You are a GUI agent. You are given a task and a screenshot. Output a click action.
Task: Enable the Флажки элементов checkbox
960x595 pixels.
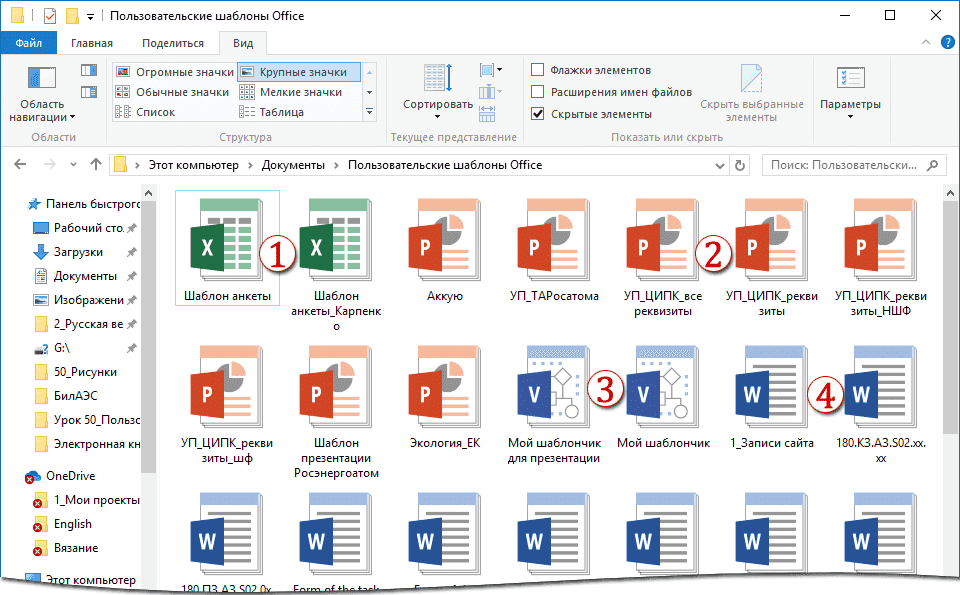click(x=538, y=70)
